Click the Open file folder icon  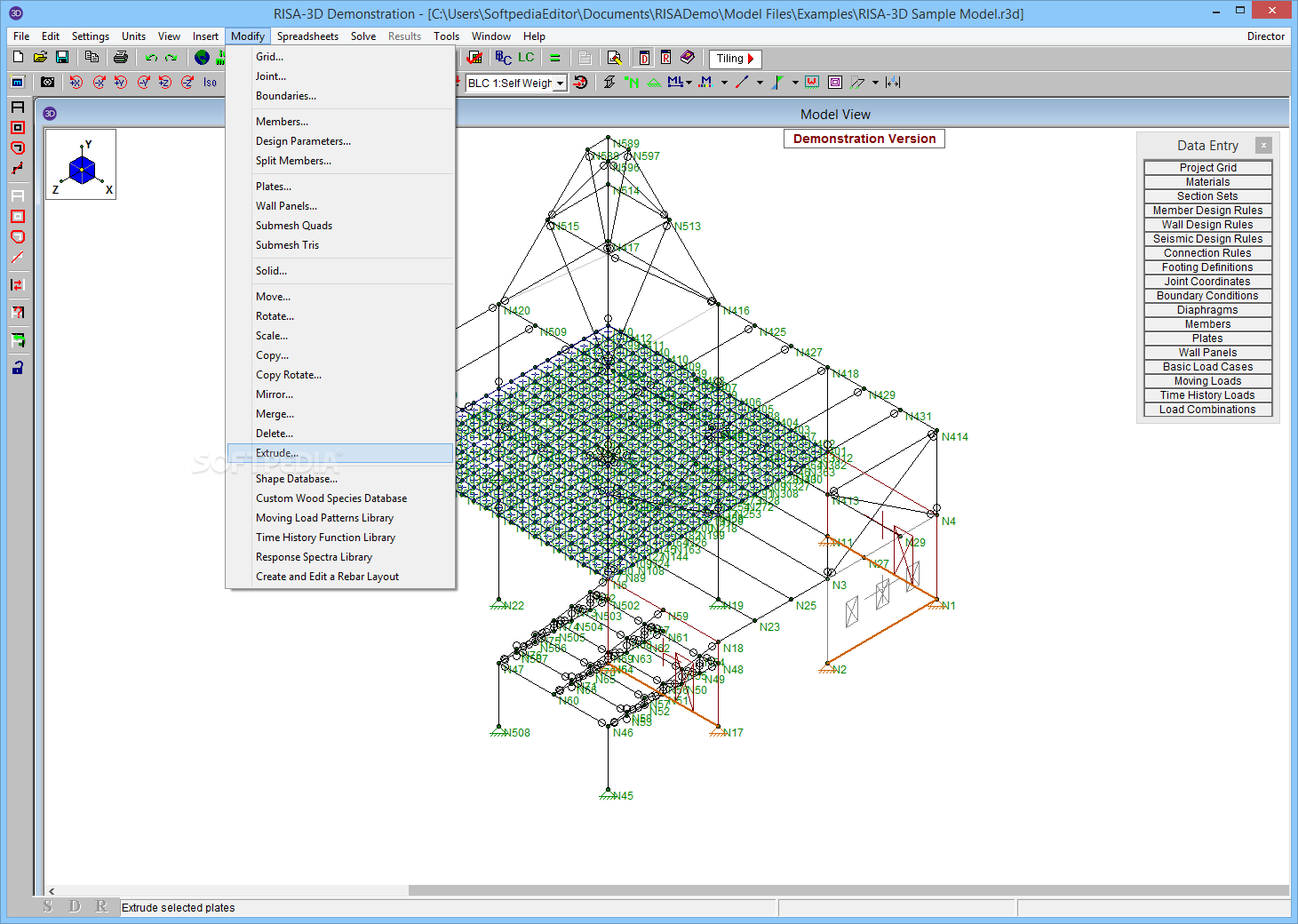40,57
